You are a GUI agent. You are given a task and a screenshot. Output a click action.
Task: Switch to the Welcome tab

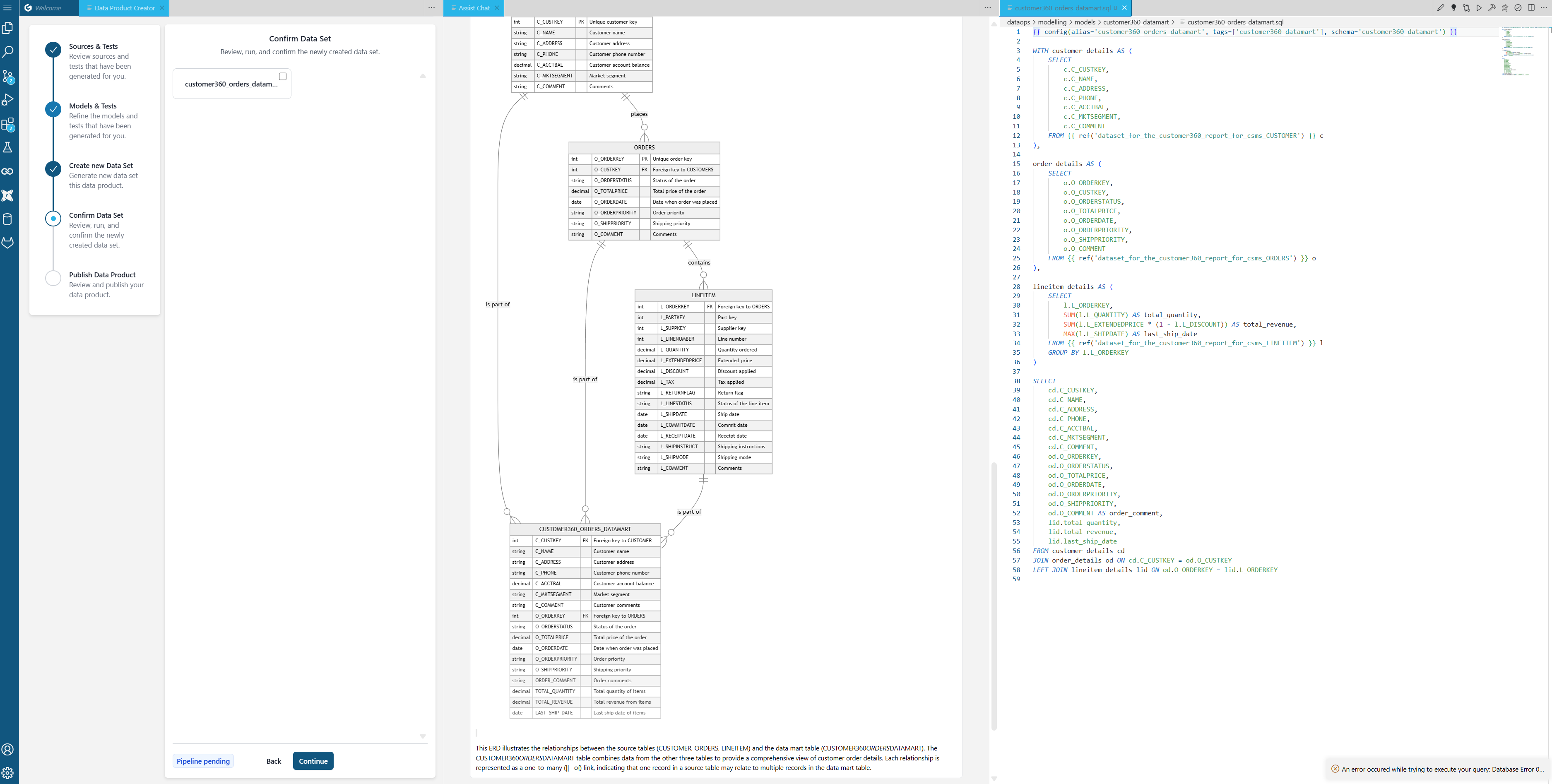tap(48, 8)
